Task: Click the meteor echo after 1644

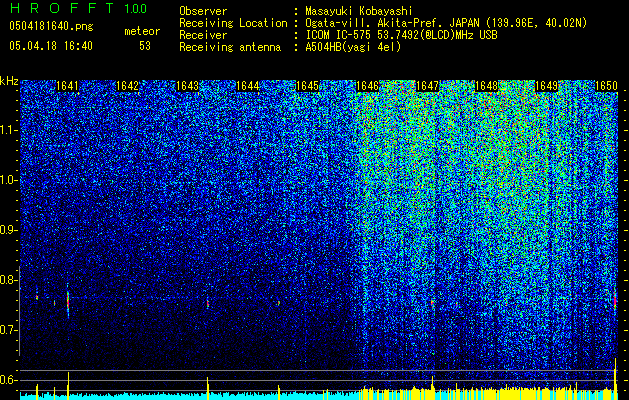Action: [278, 303]
